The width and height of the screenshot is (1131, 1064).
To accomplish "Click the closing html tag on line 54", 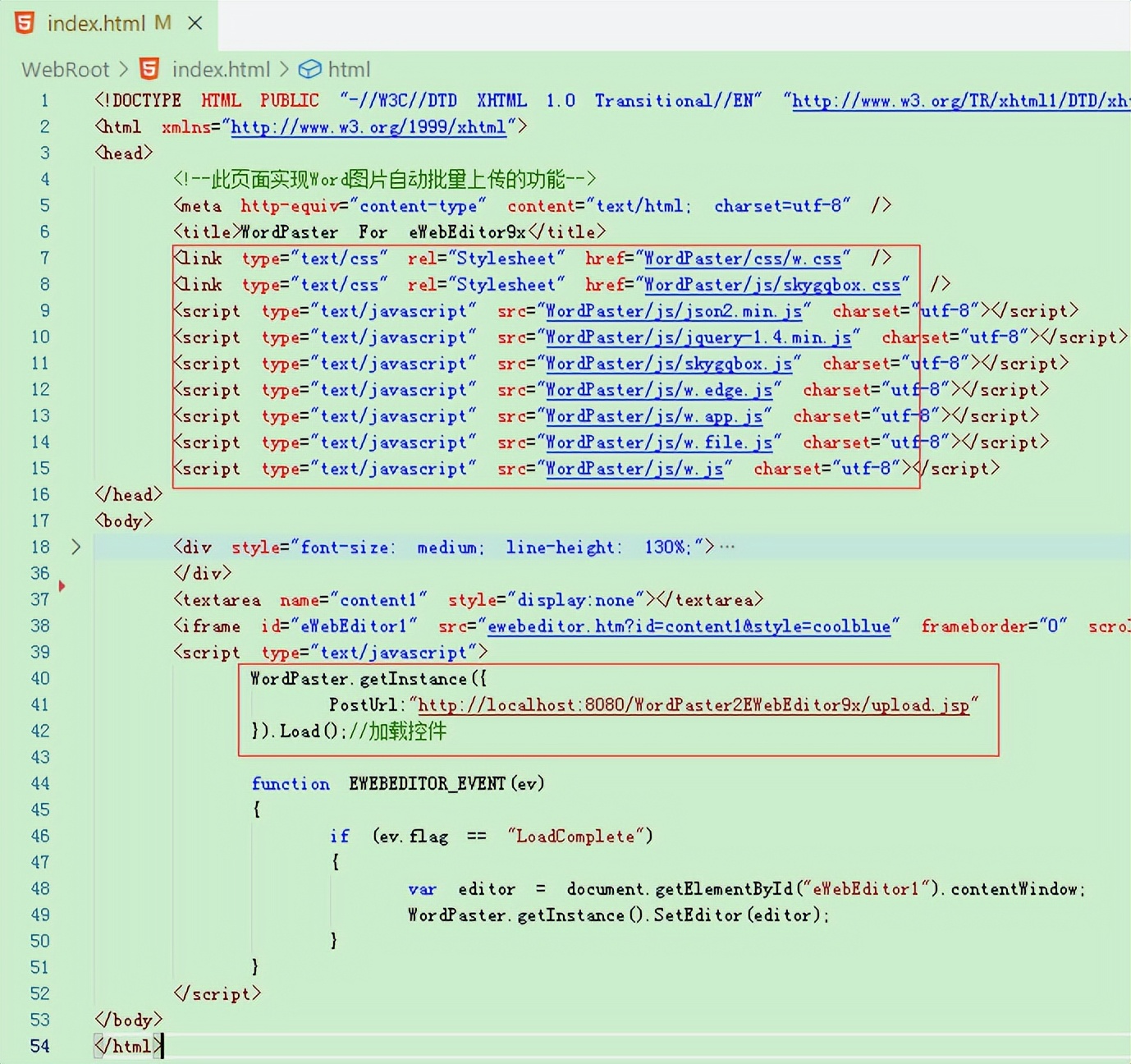I will tap(129, 1047).
